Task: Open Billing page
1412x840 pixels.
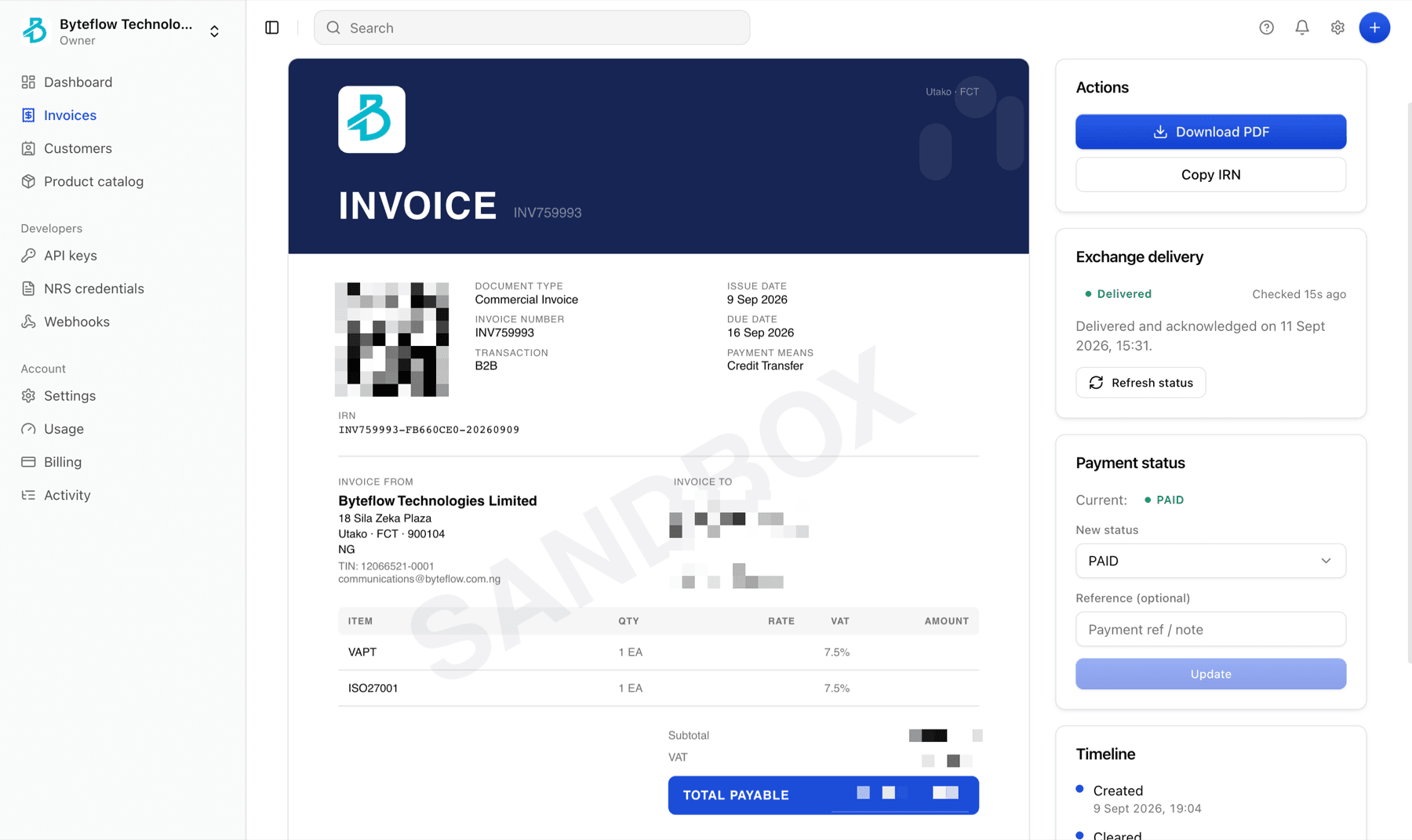Action: pyautogui.click(x=122, y=462)
